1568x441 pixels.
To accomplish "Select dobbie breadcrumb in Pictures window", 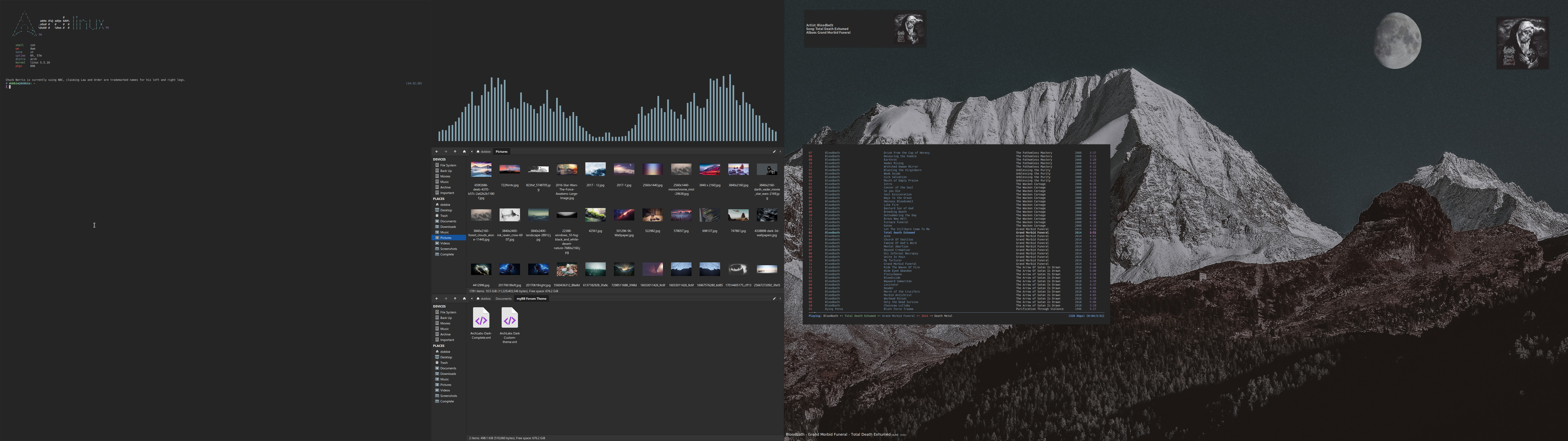I will pyautogui.click(x=484, y=152).
